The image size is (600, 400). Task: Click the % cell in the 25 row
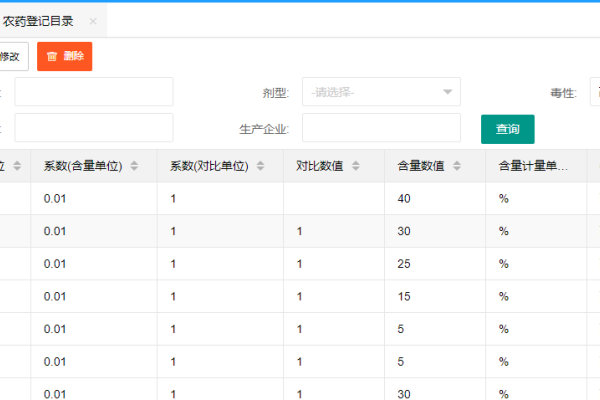(536, 264)
